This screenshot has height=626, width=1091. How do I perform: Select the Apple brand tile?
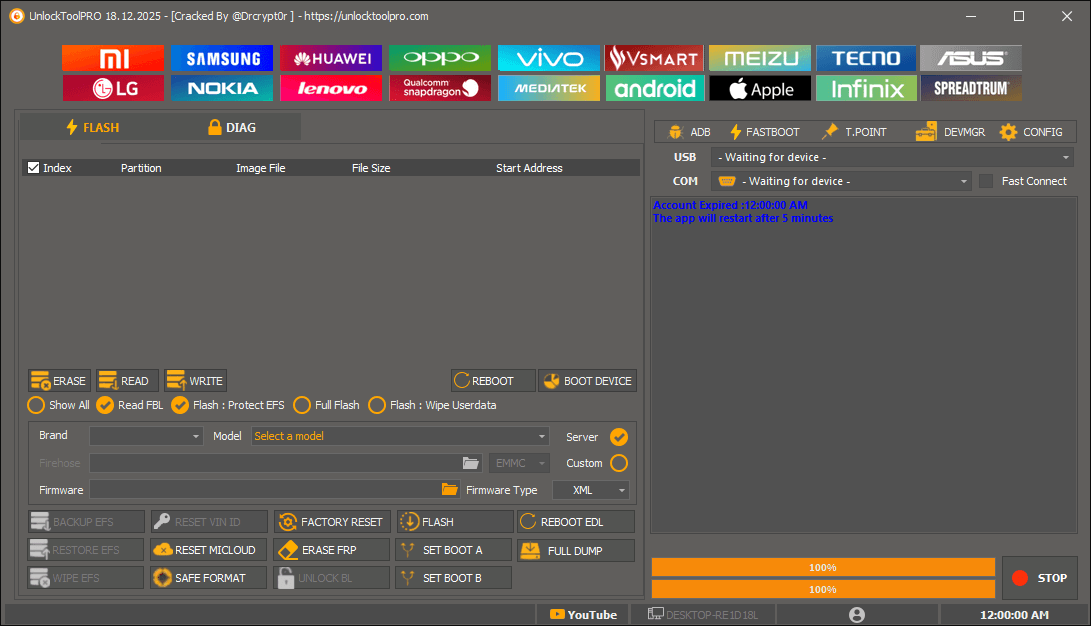[760, 88]
